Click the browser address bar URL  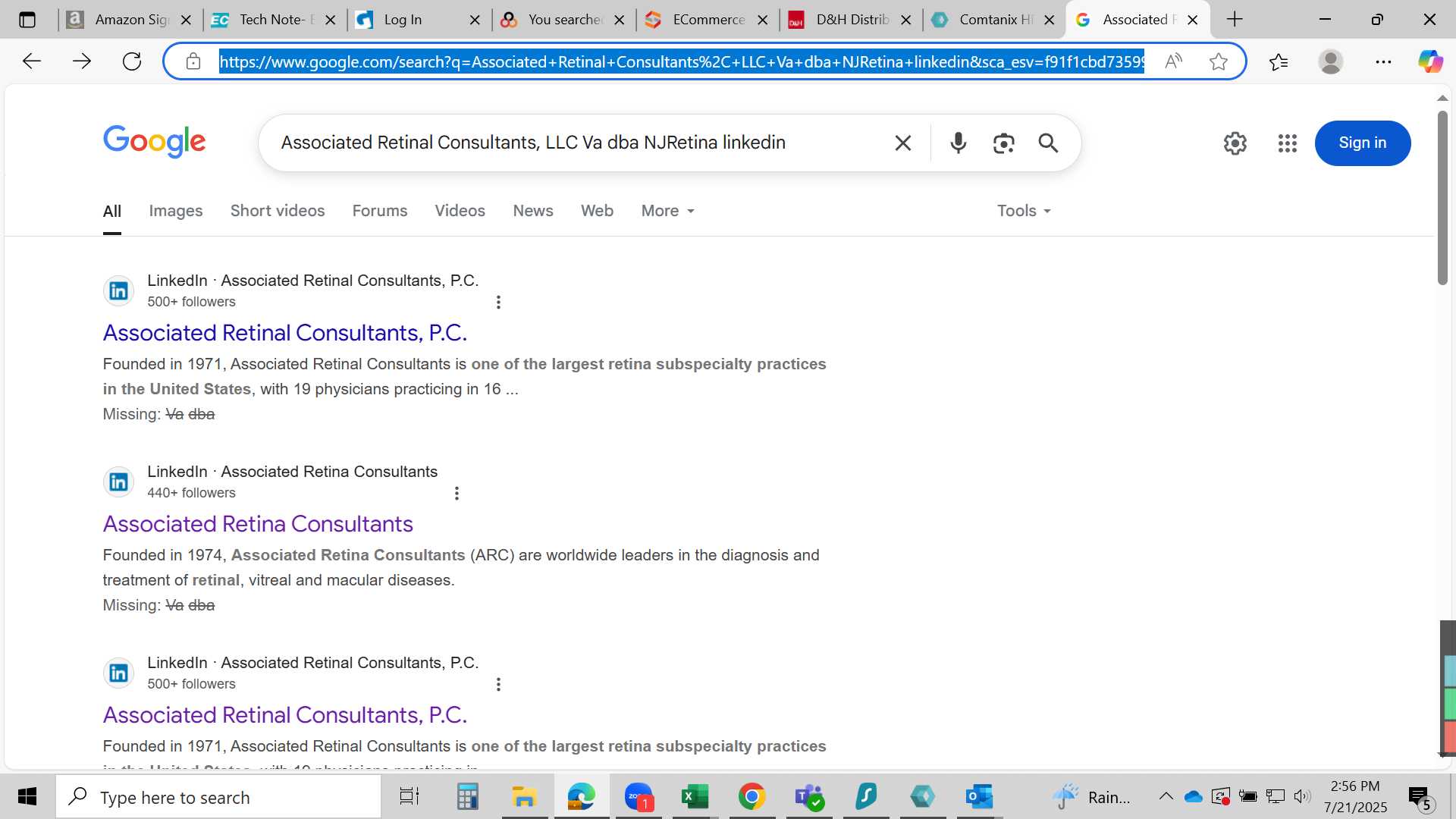coord(681,61)
